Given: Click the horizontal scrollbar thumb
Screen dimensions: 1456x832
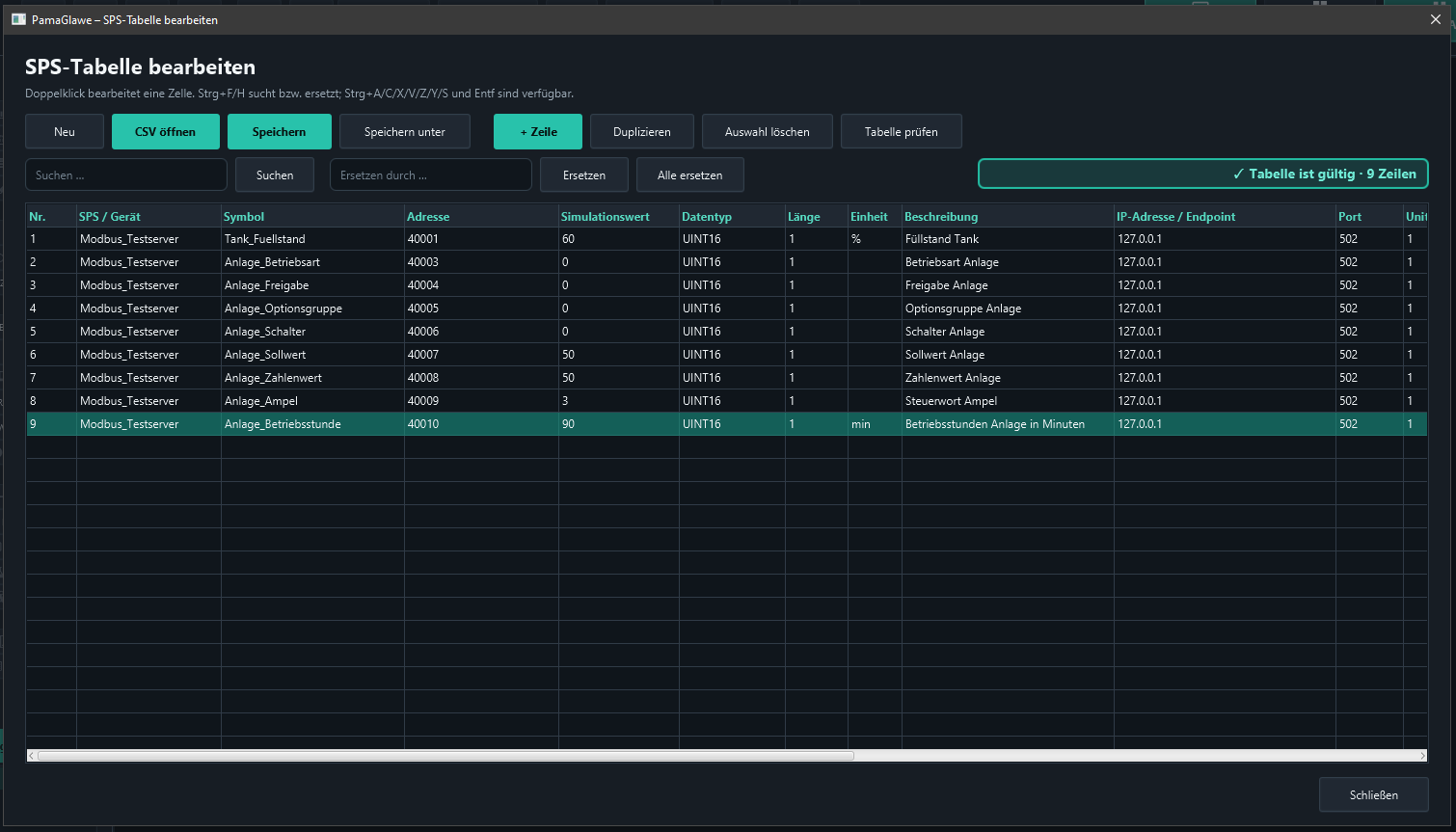Looking at the screenshot, I should (445, 756).
